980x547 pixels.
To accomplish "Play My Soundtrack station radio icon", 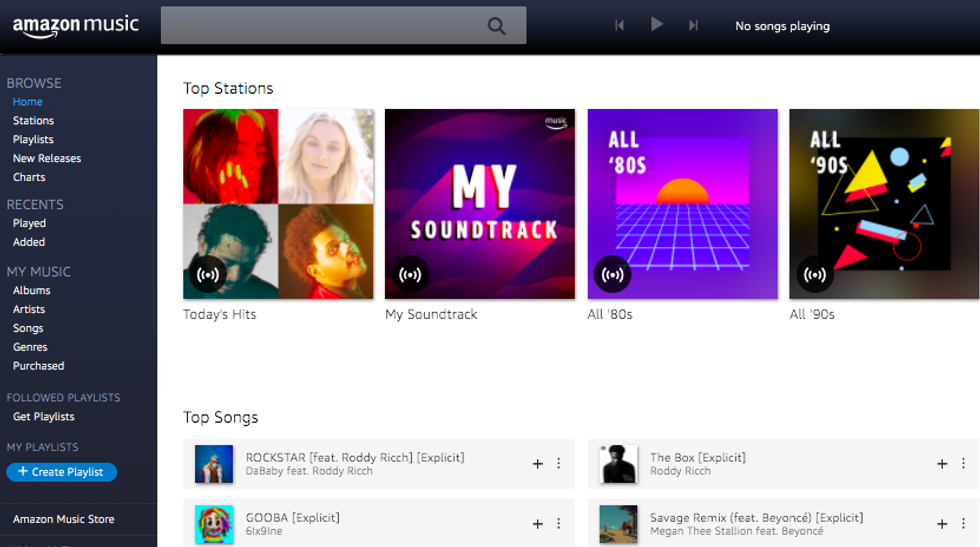I will 410,274.
